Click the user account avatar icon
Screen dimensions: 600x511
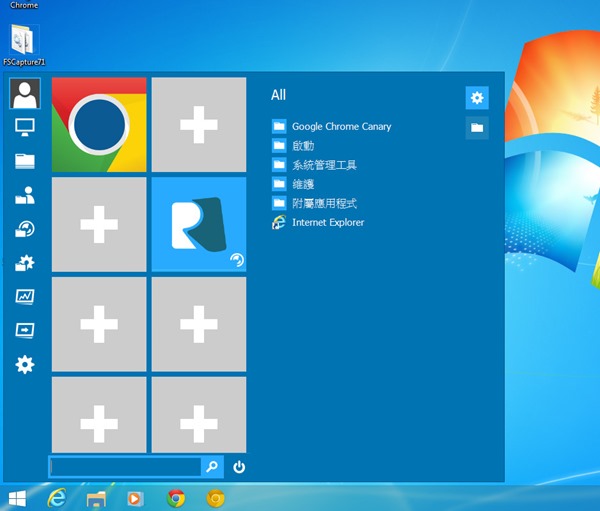point(25,93)
